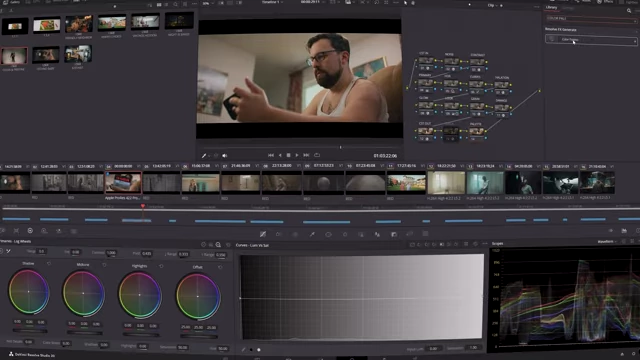Click the white dot below the curves graph

(x=259, y=350)
